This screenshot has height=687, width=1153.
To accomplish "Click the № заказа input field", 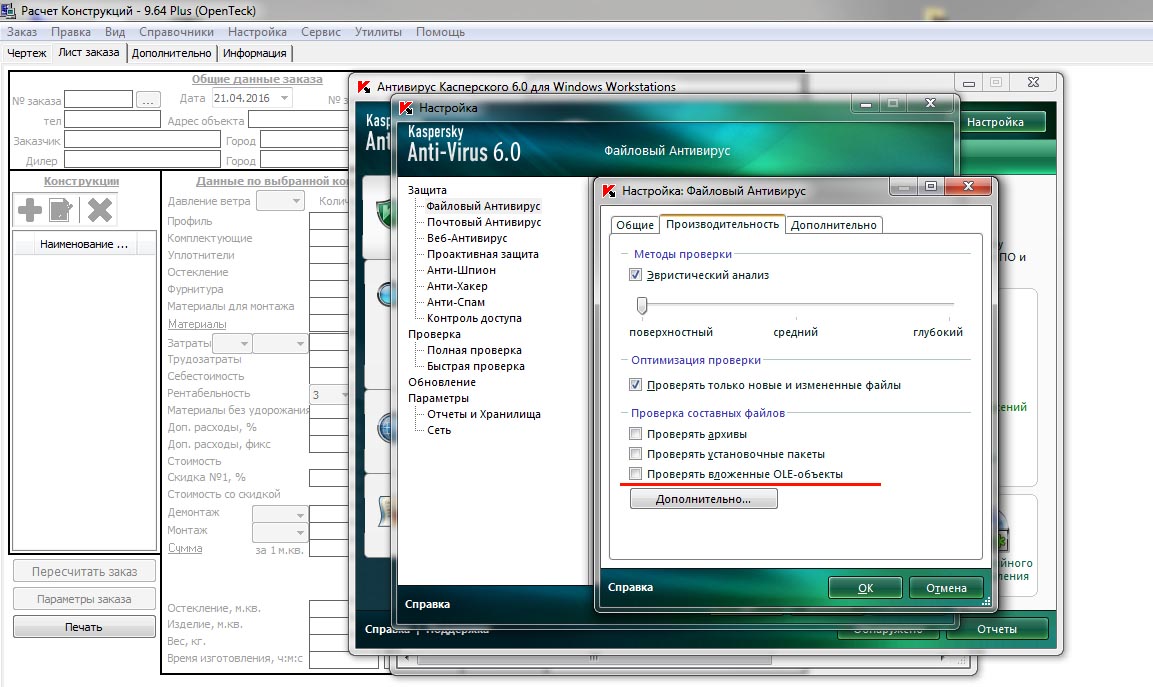I will tap(99, 99).
